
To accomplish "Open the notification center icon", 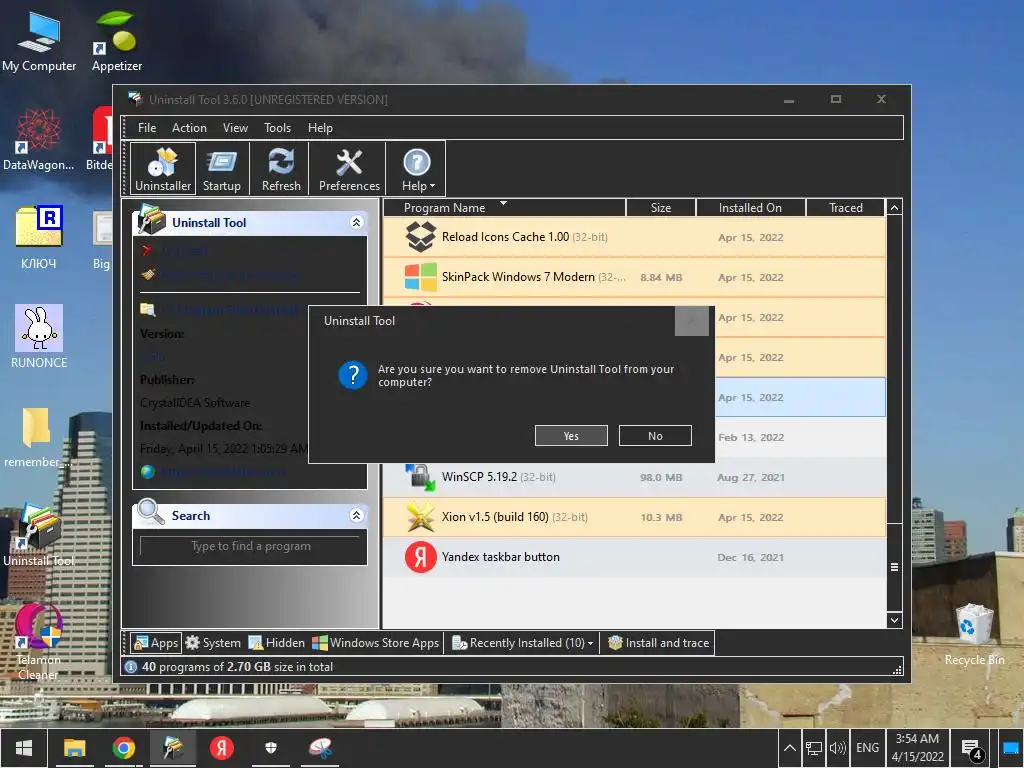I will (971, 749).
